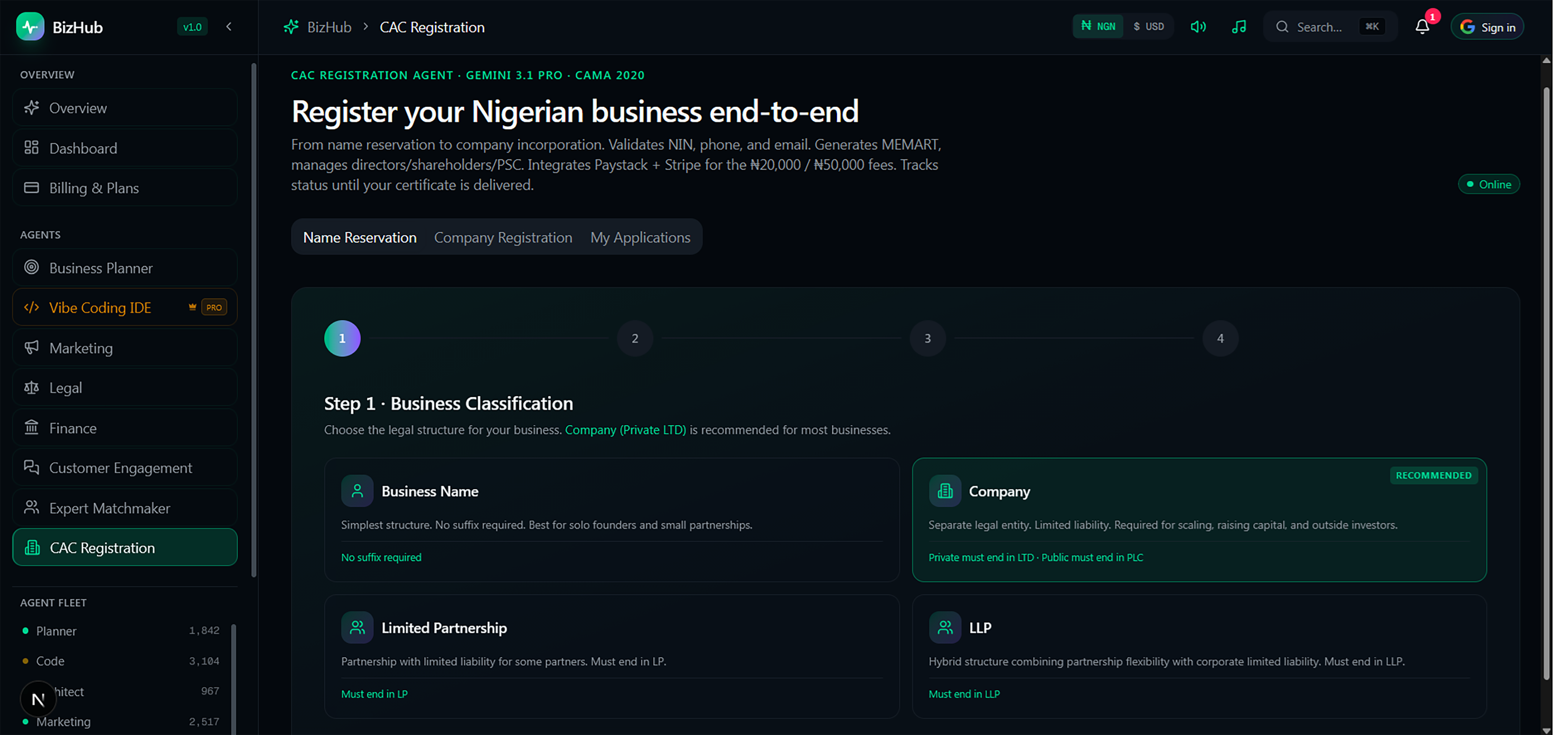Image resolution: width=1568 pixels, height=735 pixels.
Task: Switch to the Company Registration tab
Action: 503,237
